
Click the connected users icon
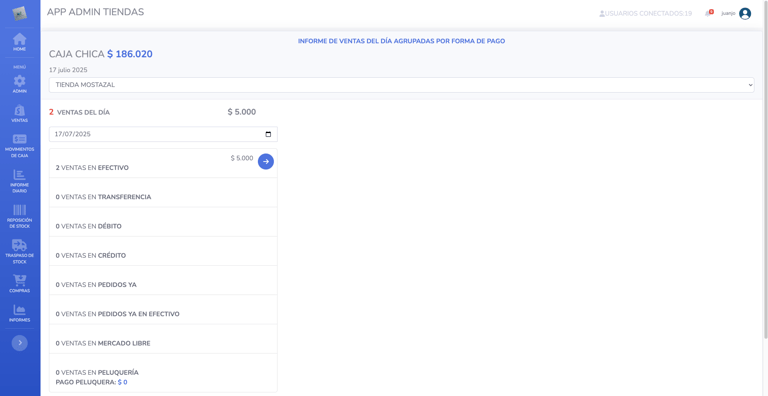coord(602,14)
